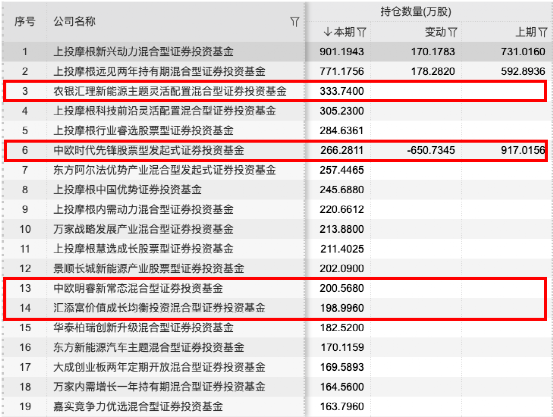Click the 公司名称 column header text
The image size is (553, 417).
tap(74, 22)
